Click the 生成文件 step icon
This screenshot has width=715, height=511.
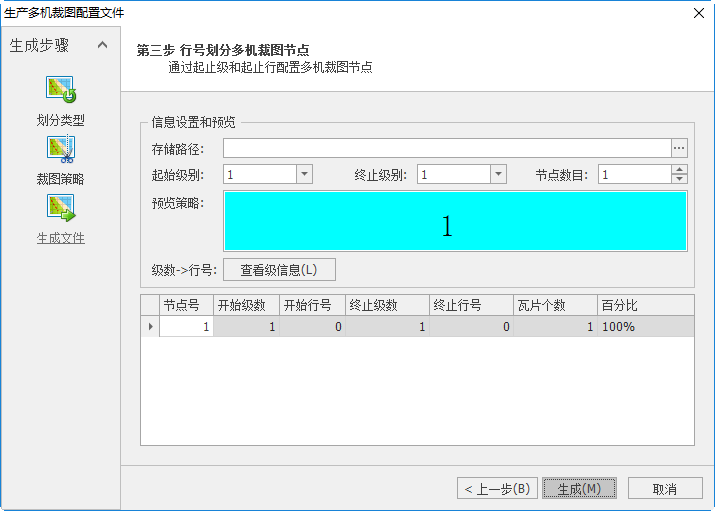tap(61, 208)
